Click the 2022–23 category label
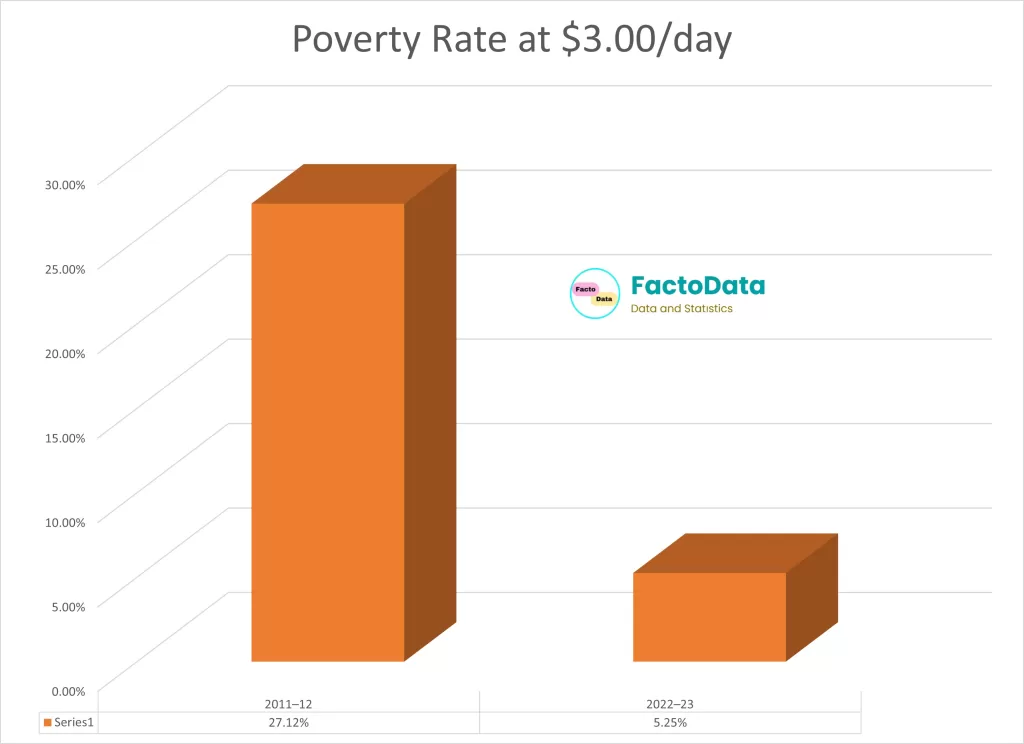Image resolution: width=1024 pixels, height=744 pixels. click(x=670, y=702)
